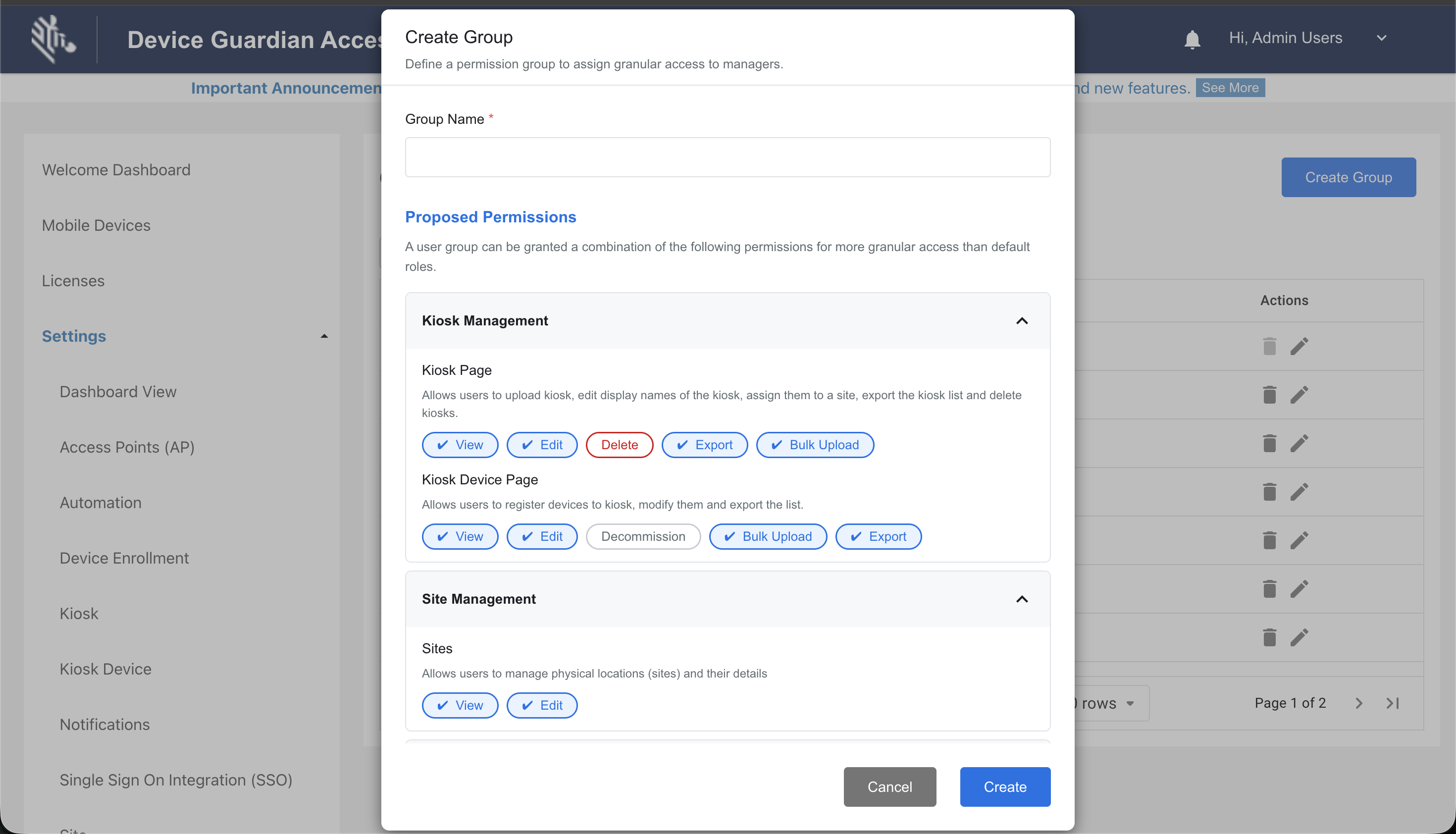Toggle Kiosk Device Page Bulk Upload permission
This screenshot has height=834, width=1456.
[768, 536]
